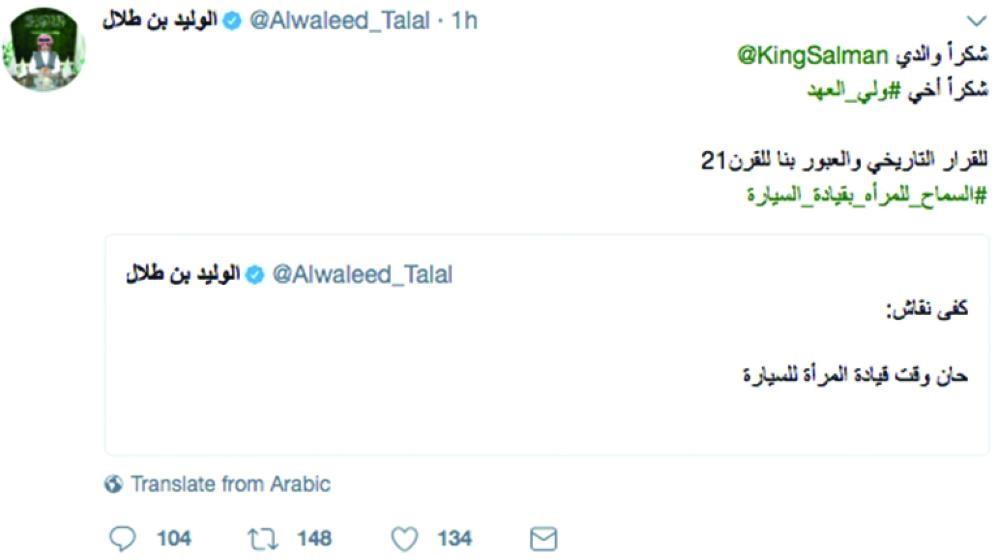Click the globe icon beside Translate

point(114,484)
